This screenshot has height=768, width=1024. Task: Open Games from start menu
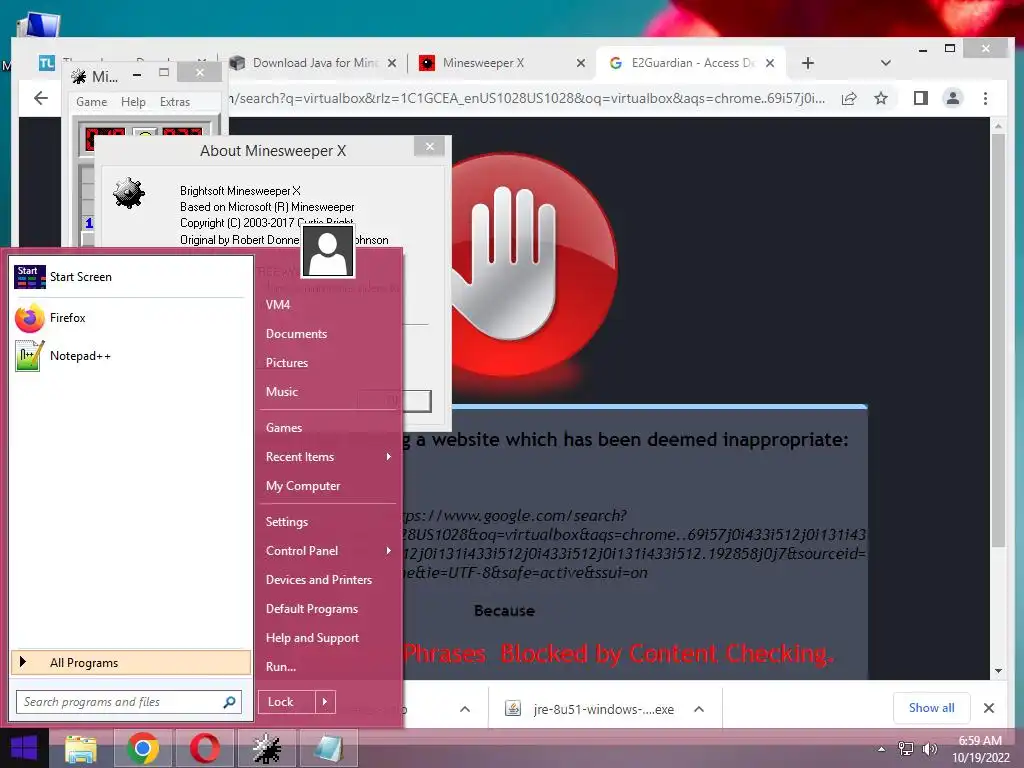(x=283, y=428)
